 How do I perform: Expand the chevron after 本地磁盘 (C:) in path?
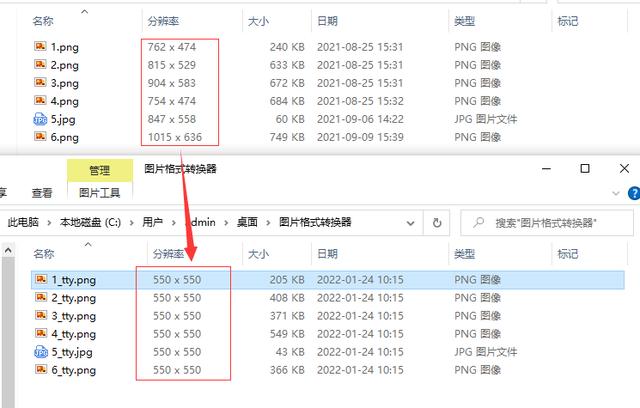coord(132,223)
